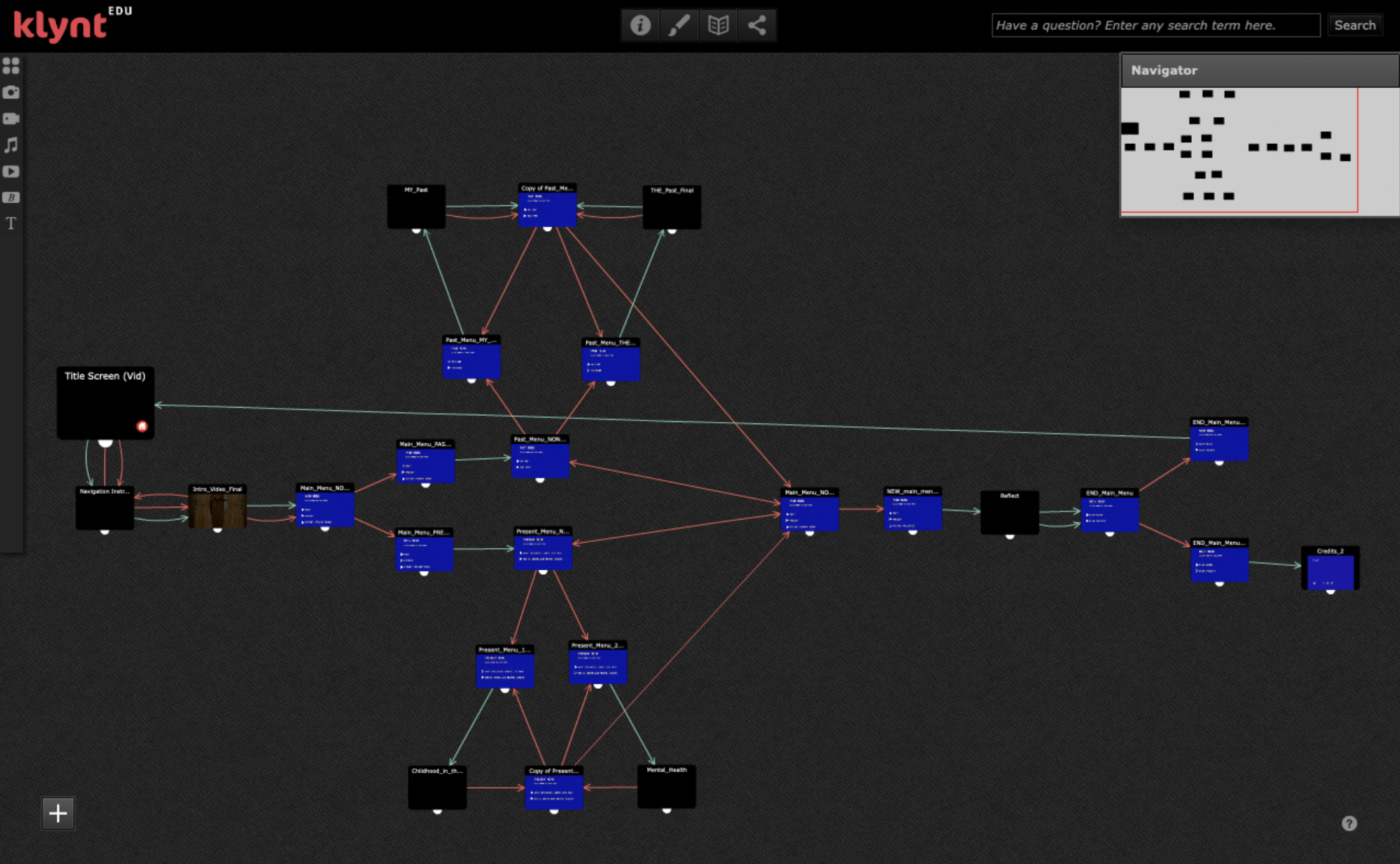
Task: Select the Credits_2 sequence node
Action: click(1330, 568)
